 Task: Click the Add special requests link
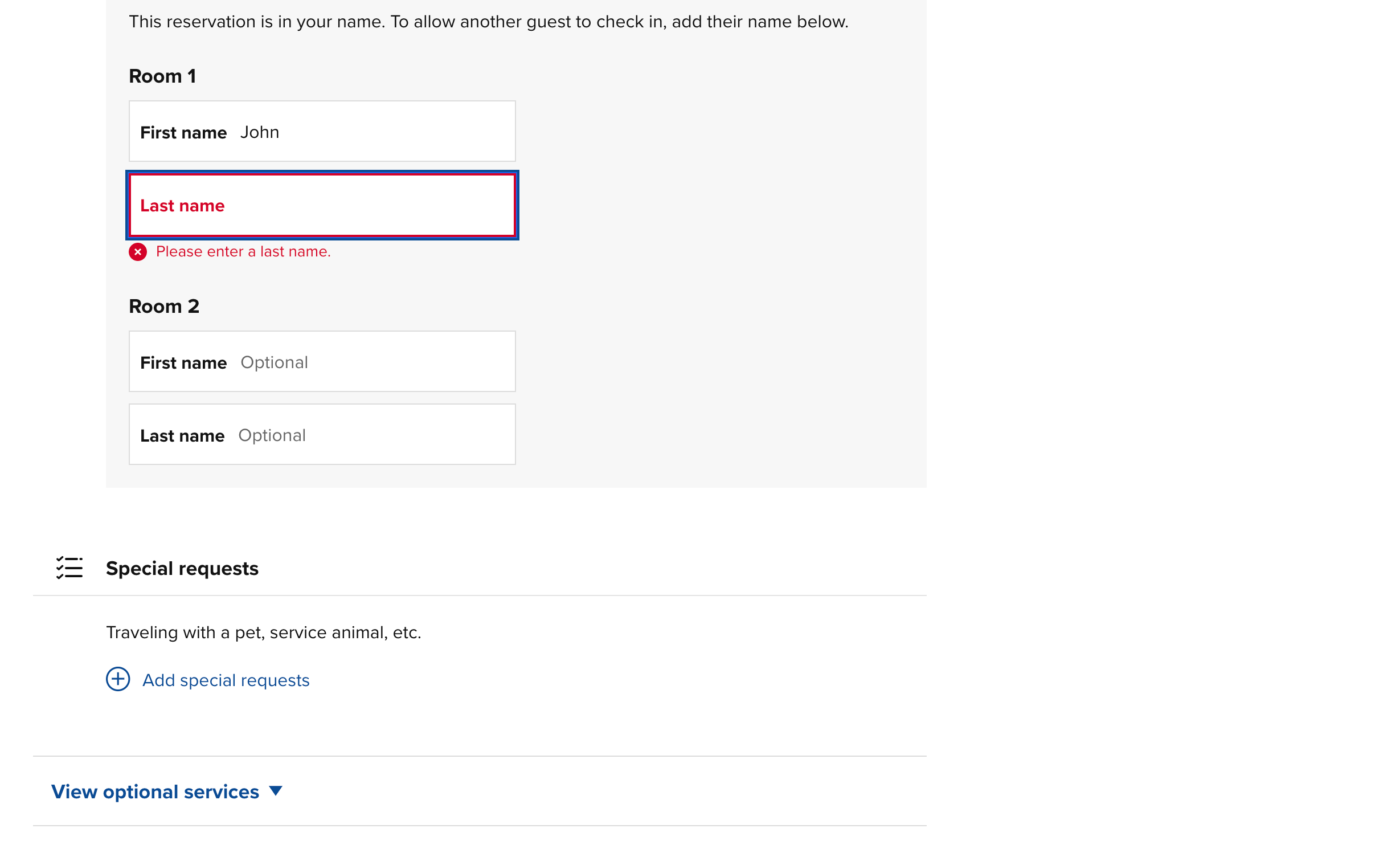(226, 680)
